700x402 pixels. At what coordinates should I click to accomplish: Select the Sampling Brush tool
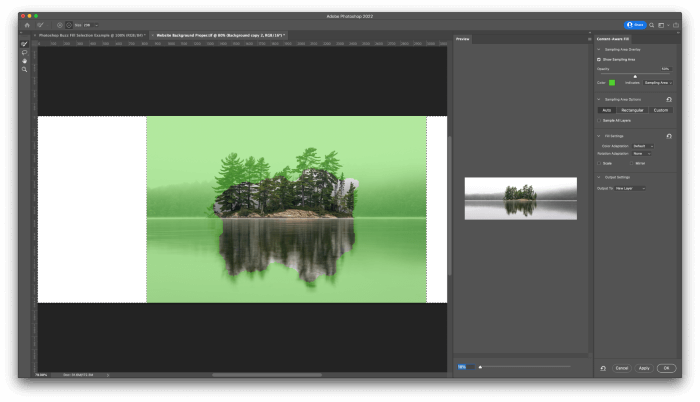tap(24, 44)
